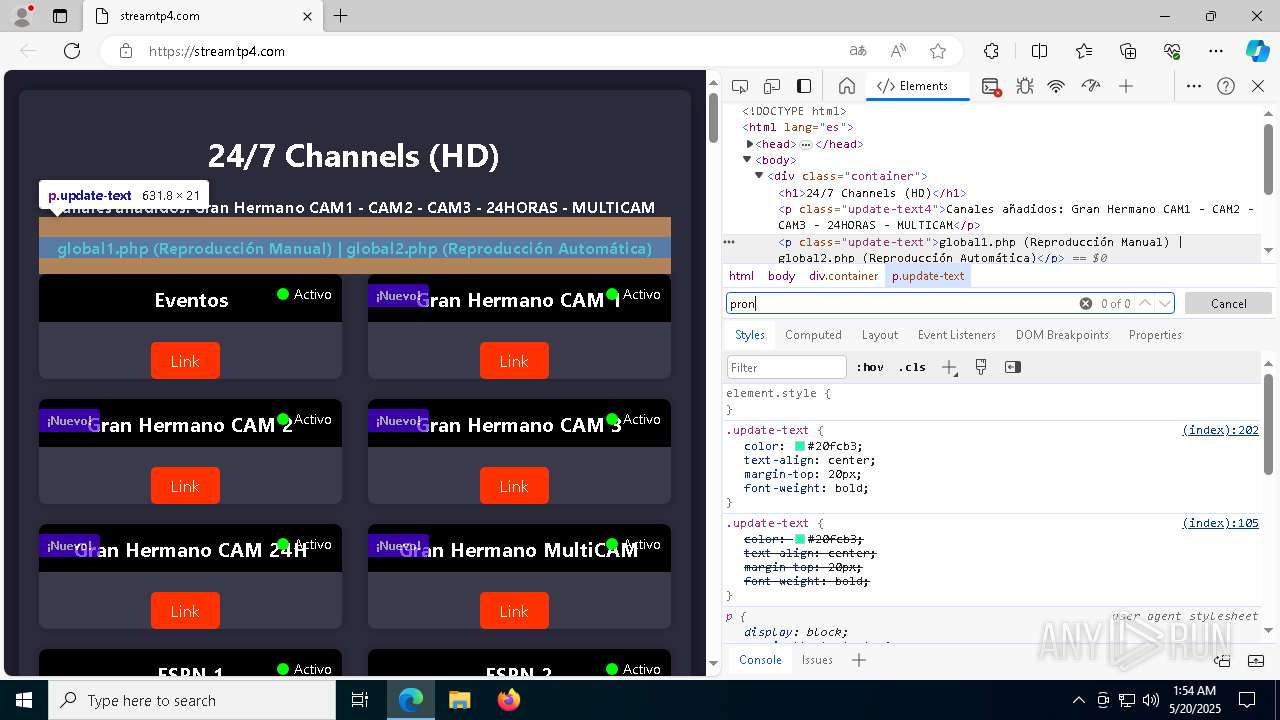Open the Sources bug icon tool
Image resolution: width=1280 pixels, height=720 pixels.
pyautogui.click(x=1024, y=86)
